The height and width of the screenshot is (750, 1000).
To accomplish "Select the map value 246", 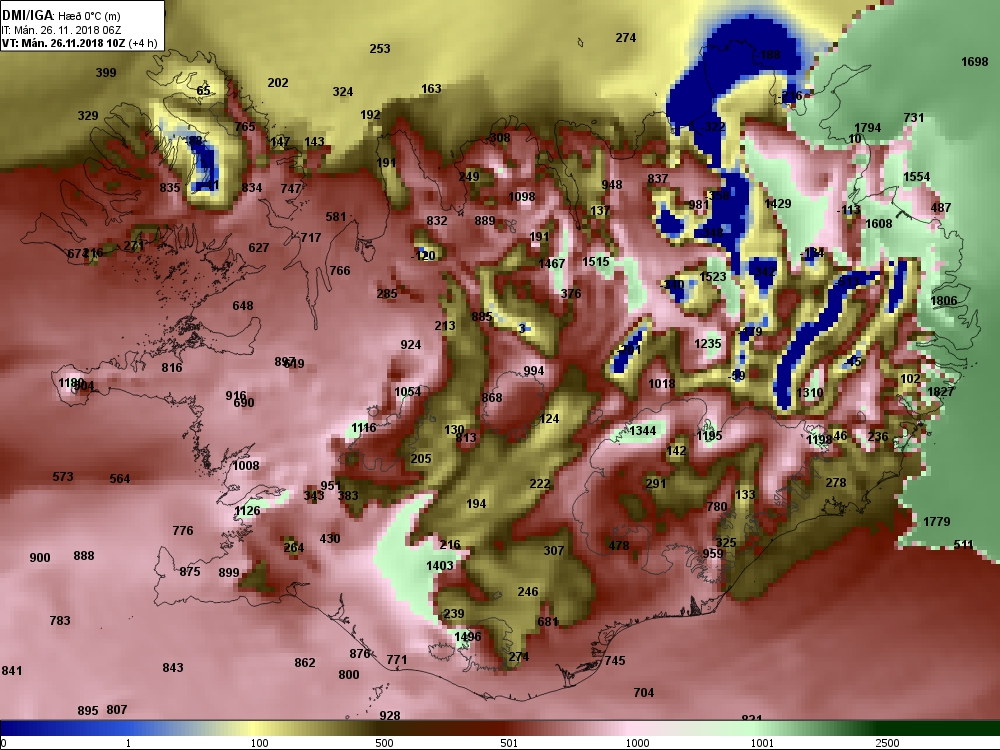I will pos(528,592).
